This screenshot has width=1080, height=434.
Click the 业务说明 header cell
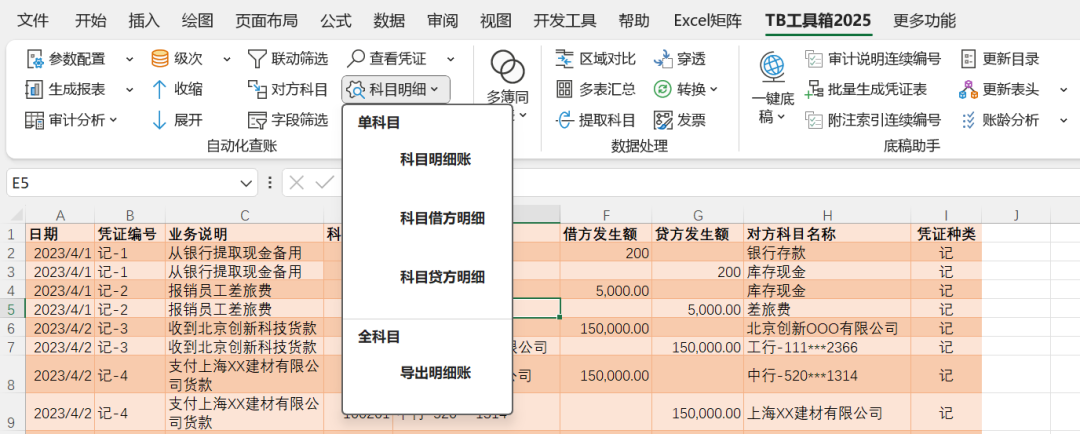tap(244, 234)
